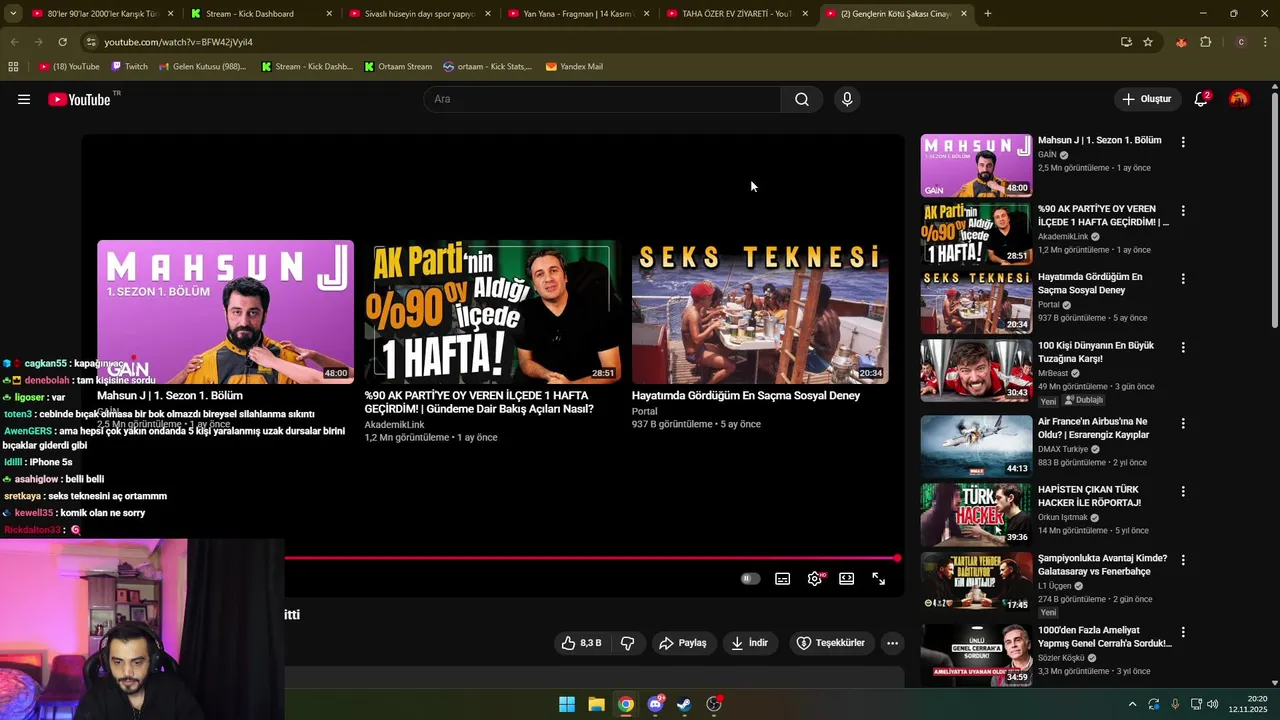Open File Explorer from the taskbar
1280x720 pixels.
(596, 704)
